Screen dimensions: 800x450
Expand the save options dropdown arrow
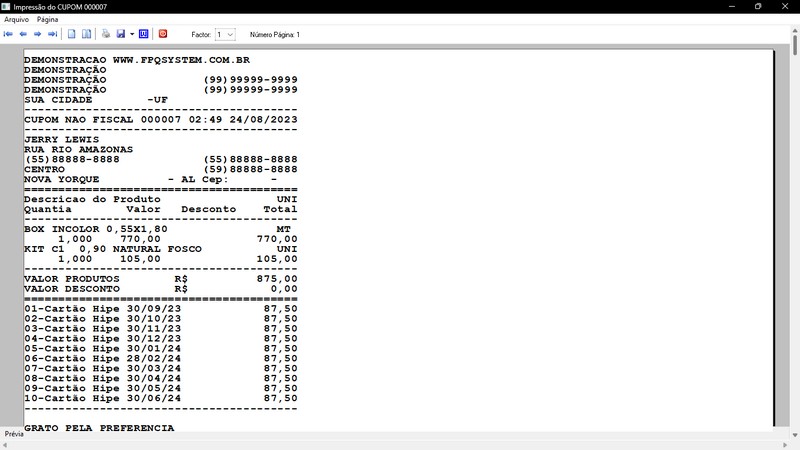click(x=132, y=34)
